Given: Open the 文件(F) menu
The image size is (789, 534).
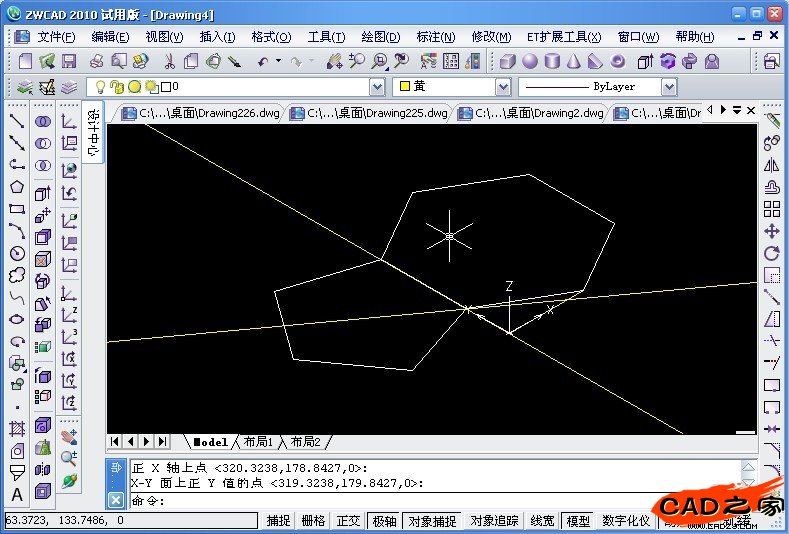Looking at the screenshot, I should click(56, 37).
